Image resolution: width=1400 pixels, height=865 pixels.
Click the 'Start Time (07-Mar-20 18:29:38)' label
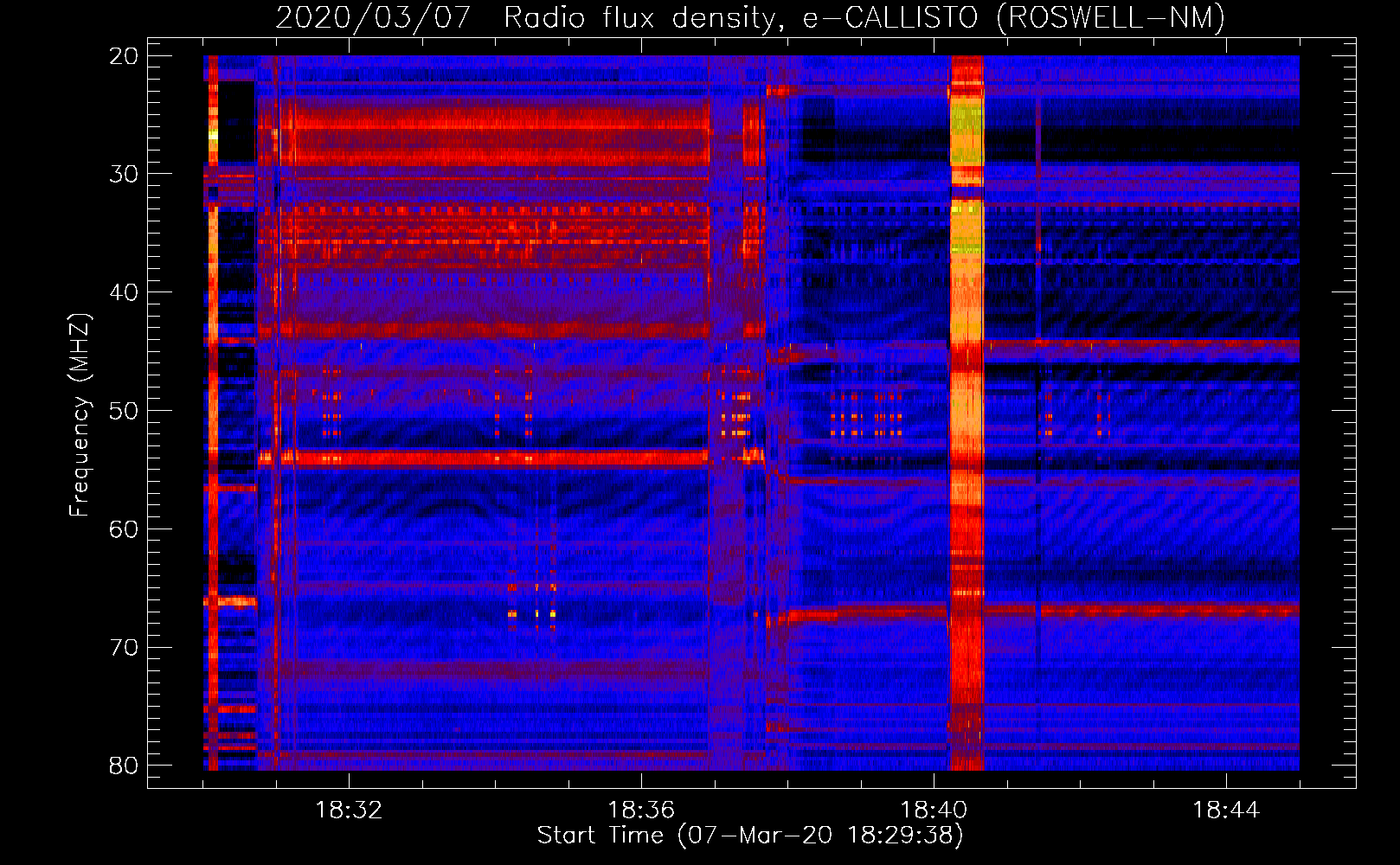[x=750, y=836]
